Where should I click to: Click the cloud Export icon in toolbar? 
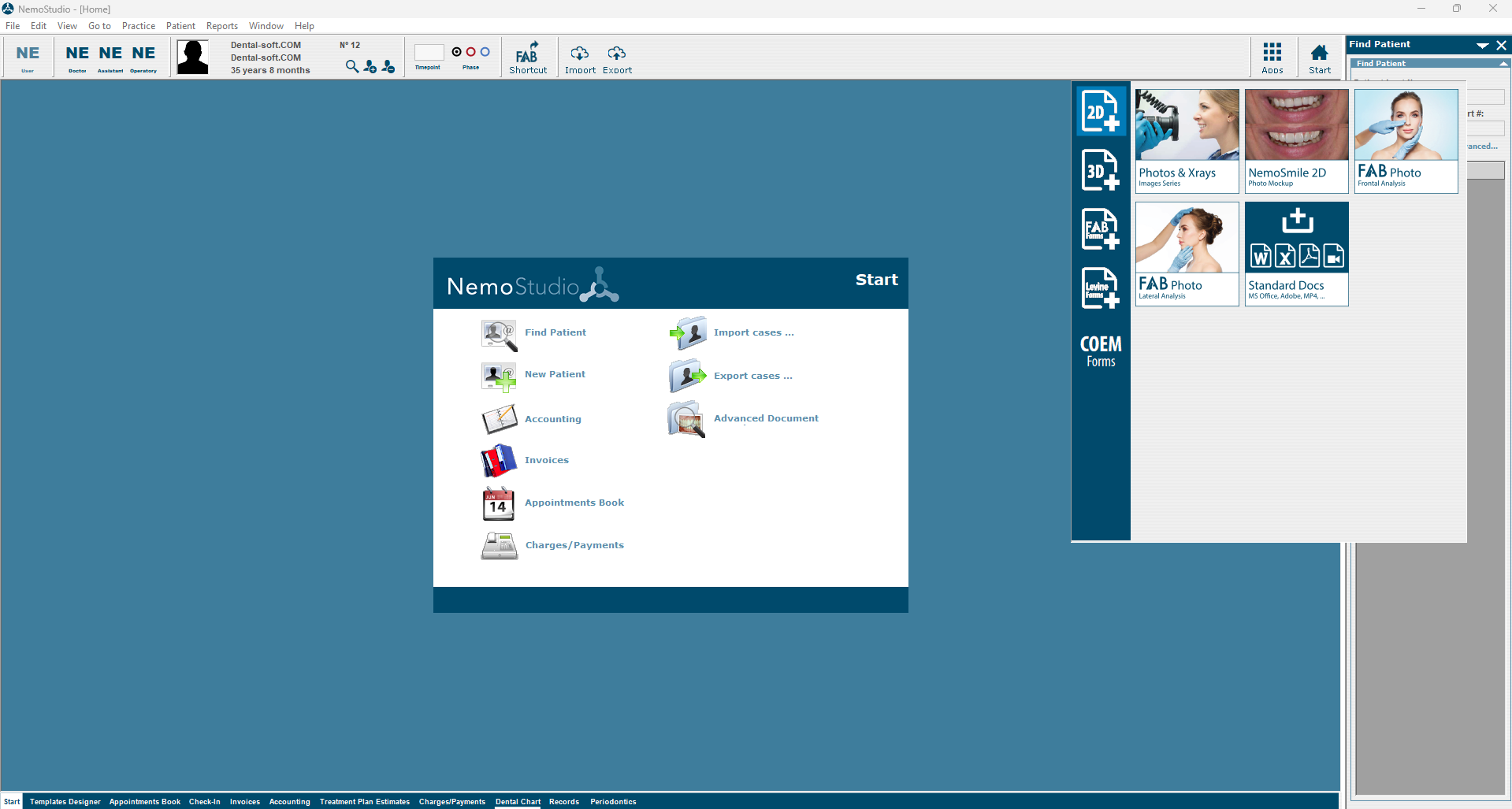pyautogui.click(x=617, y=58)
